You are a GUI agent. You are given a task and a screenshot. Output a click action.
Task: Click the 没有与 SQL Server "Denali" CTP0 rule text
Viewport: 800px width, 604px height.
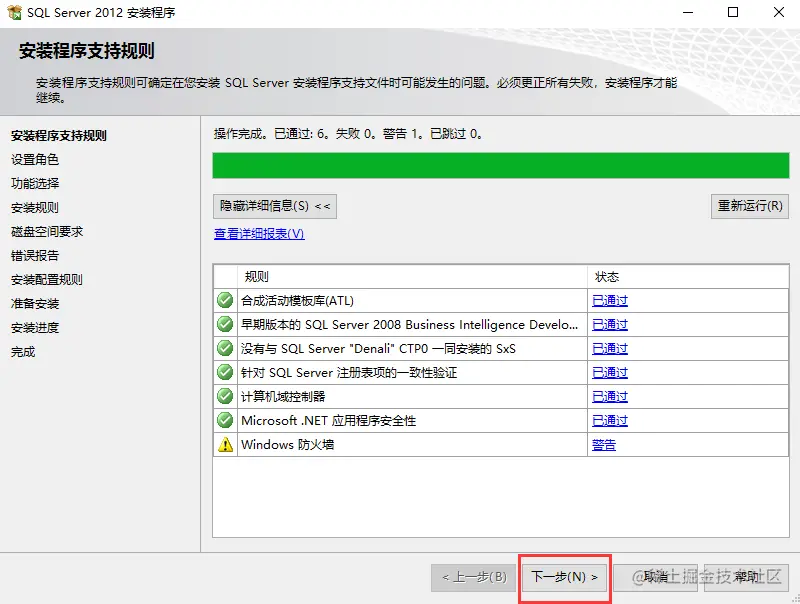click(378, 348)
